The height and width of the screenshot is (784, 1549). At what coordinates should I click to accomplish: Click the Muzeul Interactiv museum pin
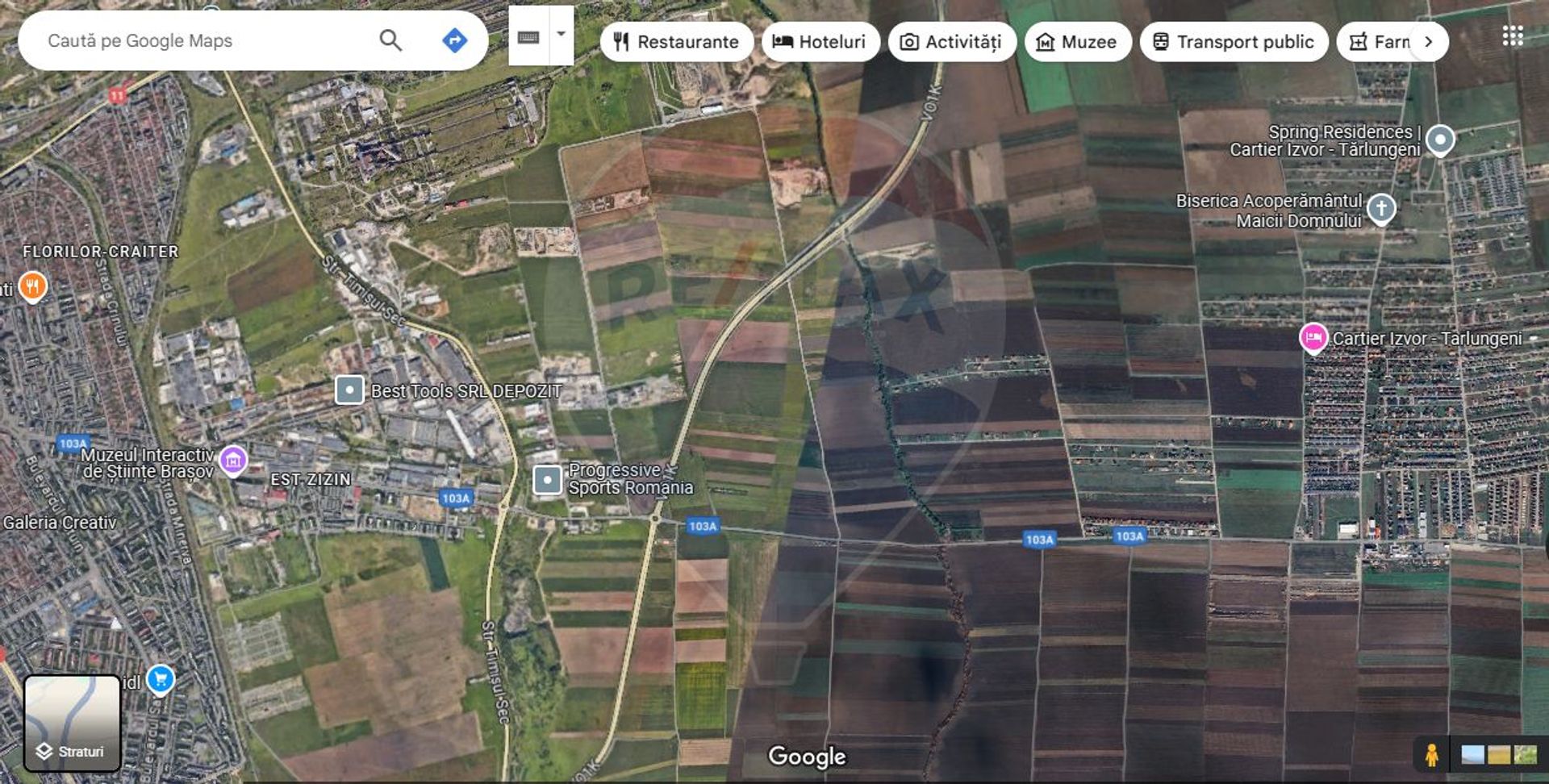click(233, 461)
